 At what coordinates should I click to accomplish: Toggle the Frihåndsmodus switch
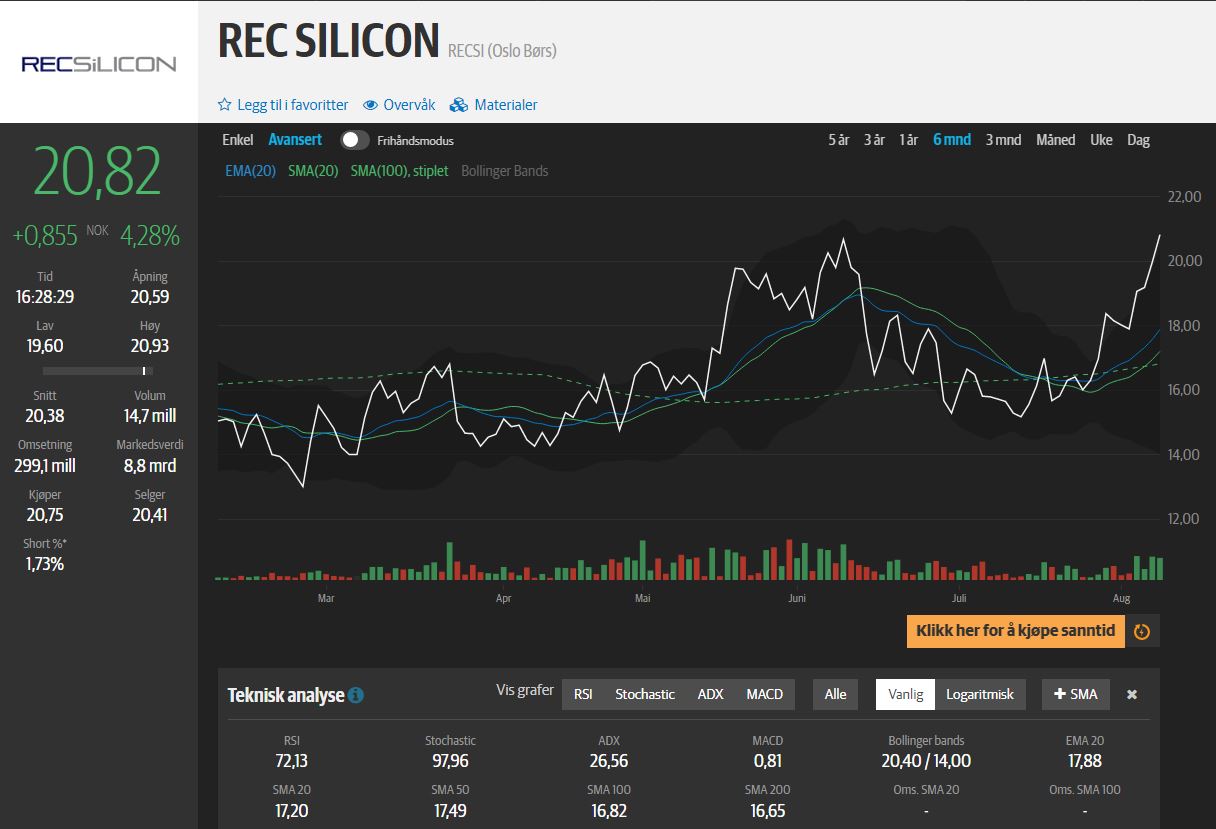point(354,140)
